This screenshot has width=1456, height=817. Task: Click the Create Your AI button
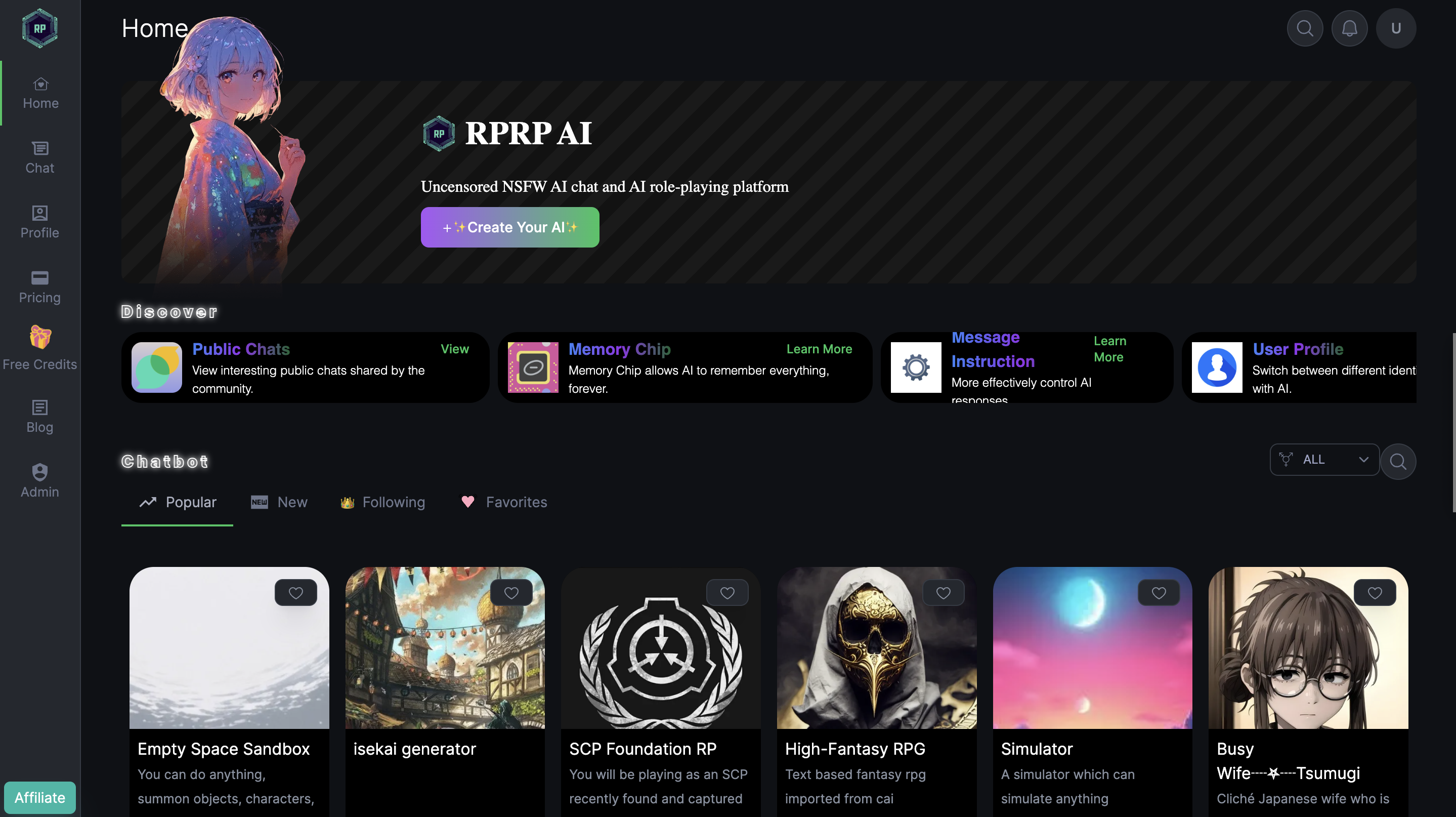(510, 227)
